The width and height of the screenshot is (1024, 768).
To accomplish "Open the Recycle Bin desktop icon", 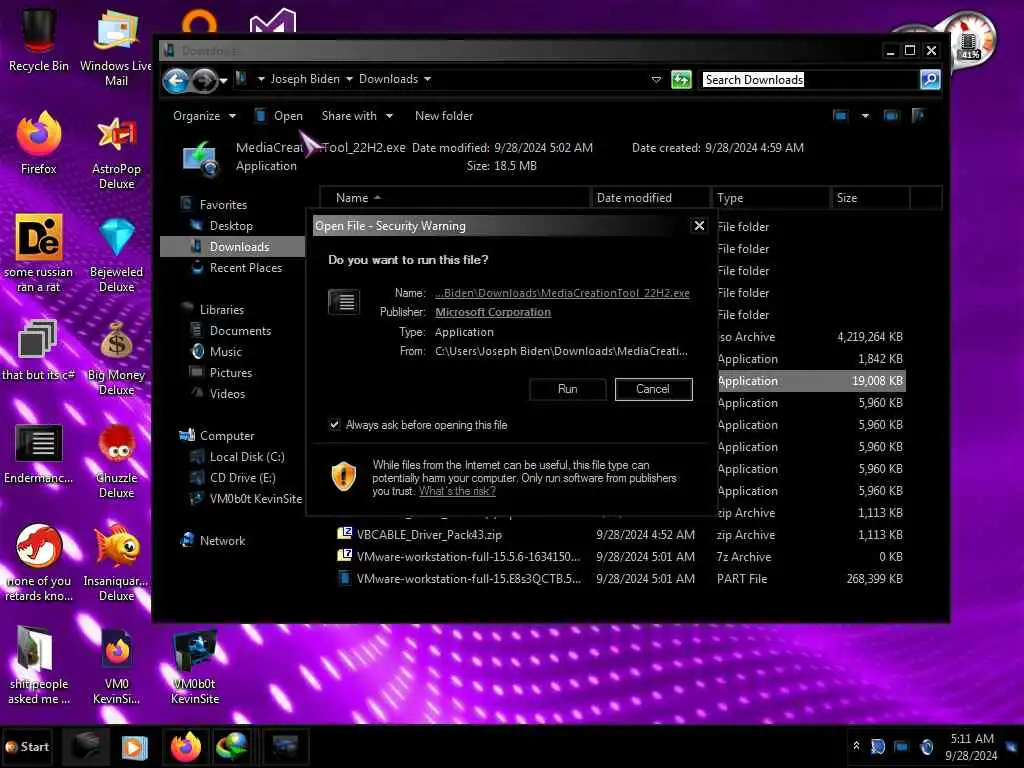I will coord(38,40).
